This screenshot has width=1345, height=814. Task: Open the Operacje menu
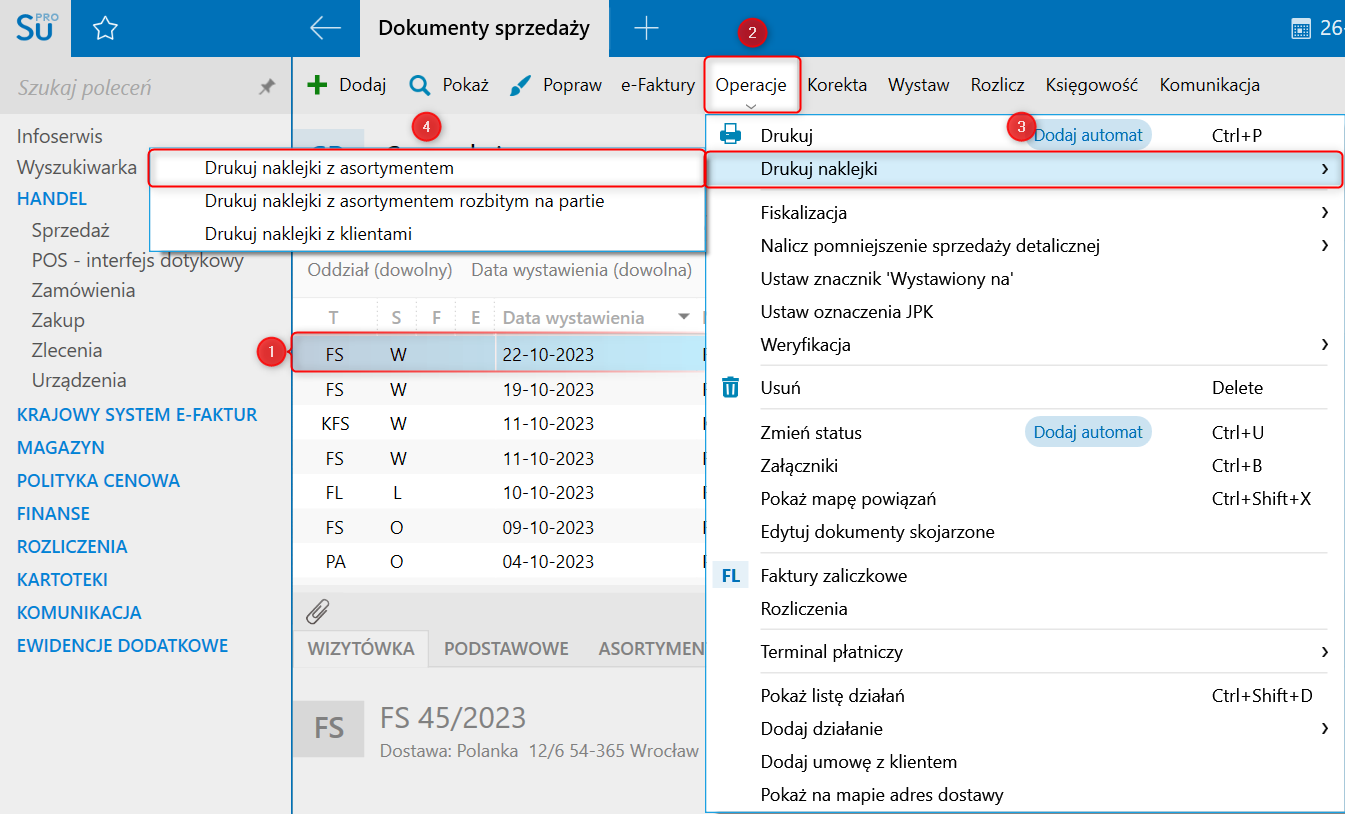751,85
